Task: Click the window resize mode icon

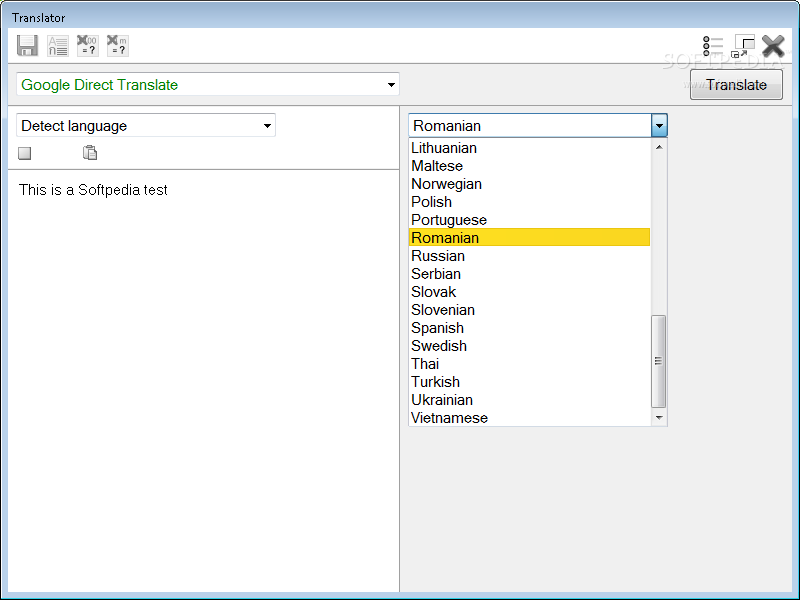Action: [743, 46]
